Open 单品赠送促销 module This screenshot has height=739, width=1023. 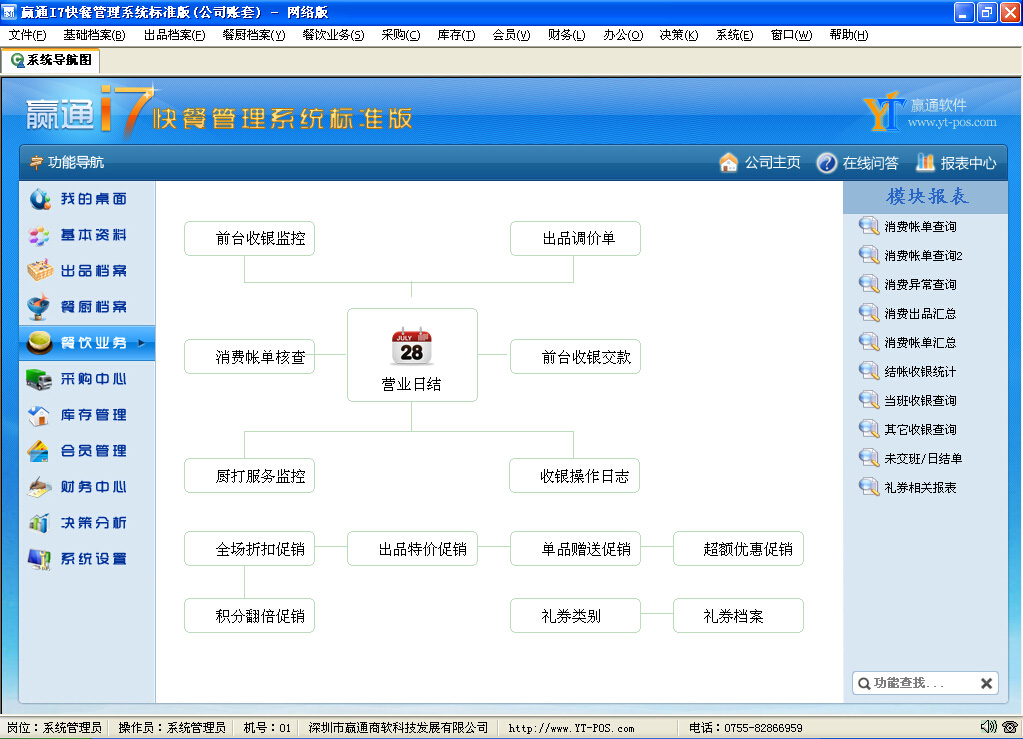[575, 549]
